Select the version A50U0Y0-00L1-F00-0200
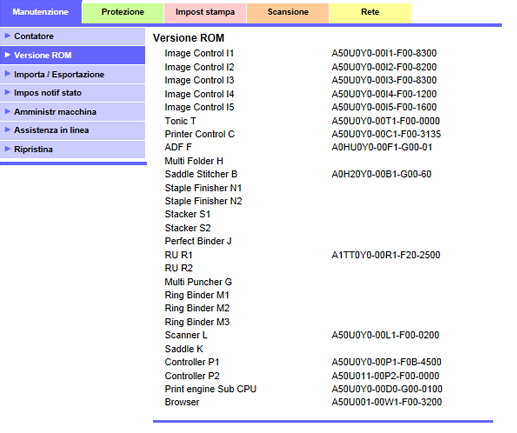 coord(385,335)
